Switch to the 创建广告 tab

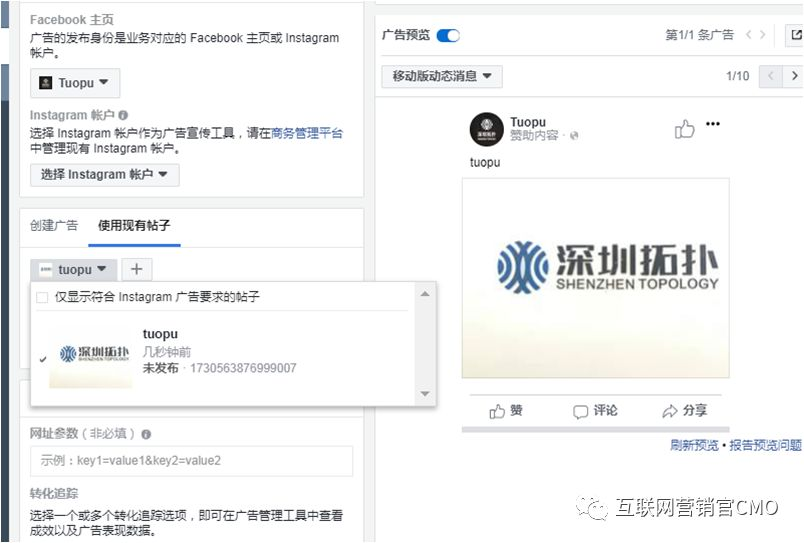click(54, 225)
